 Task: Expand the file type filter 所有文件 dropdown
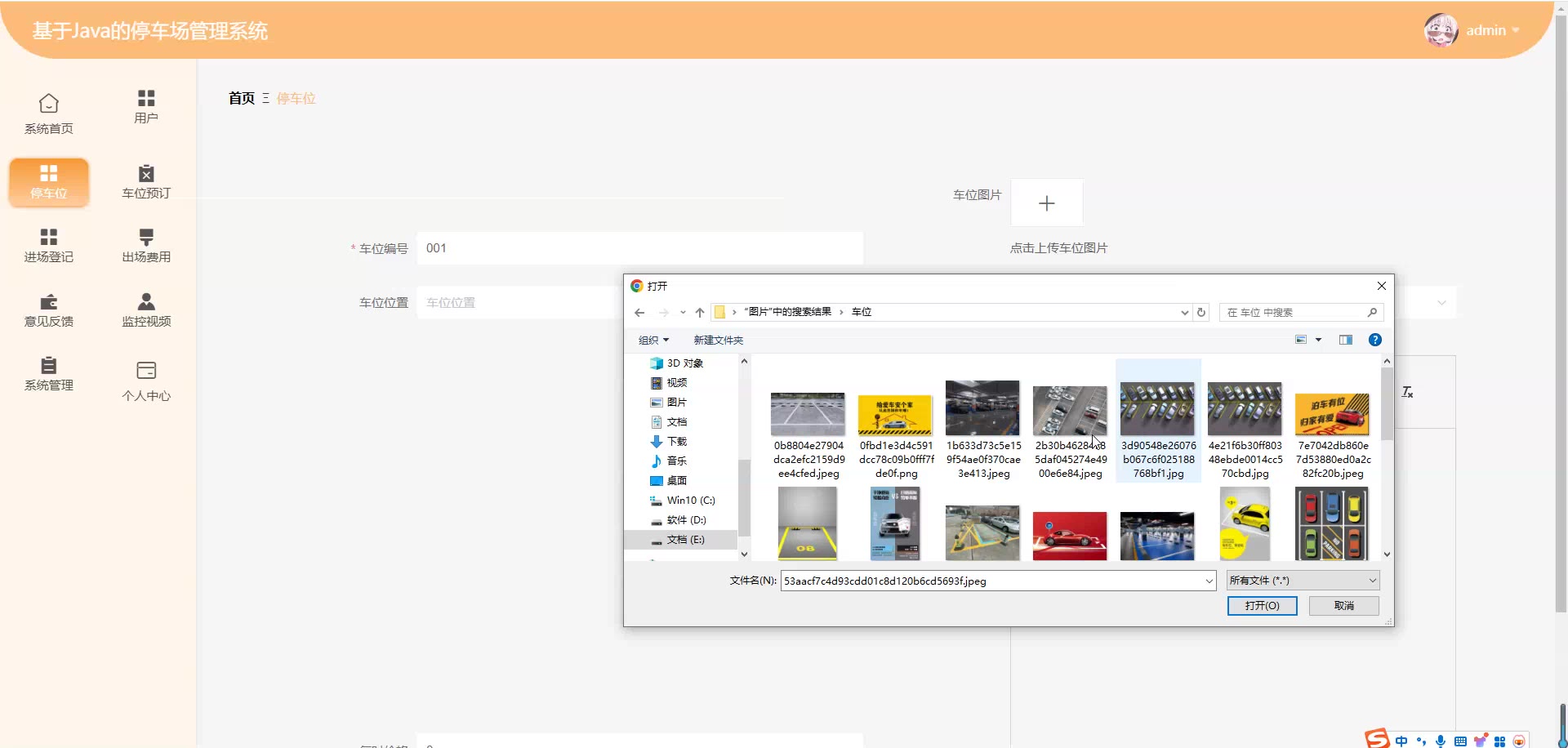(1303, 581)
